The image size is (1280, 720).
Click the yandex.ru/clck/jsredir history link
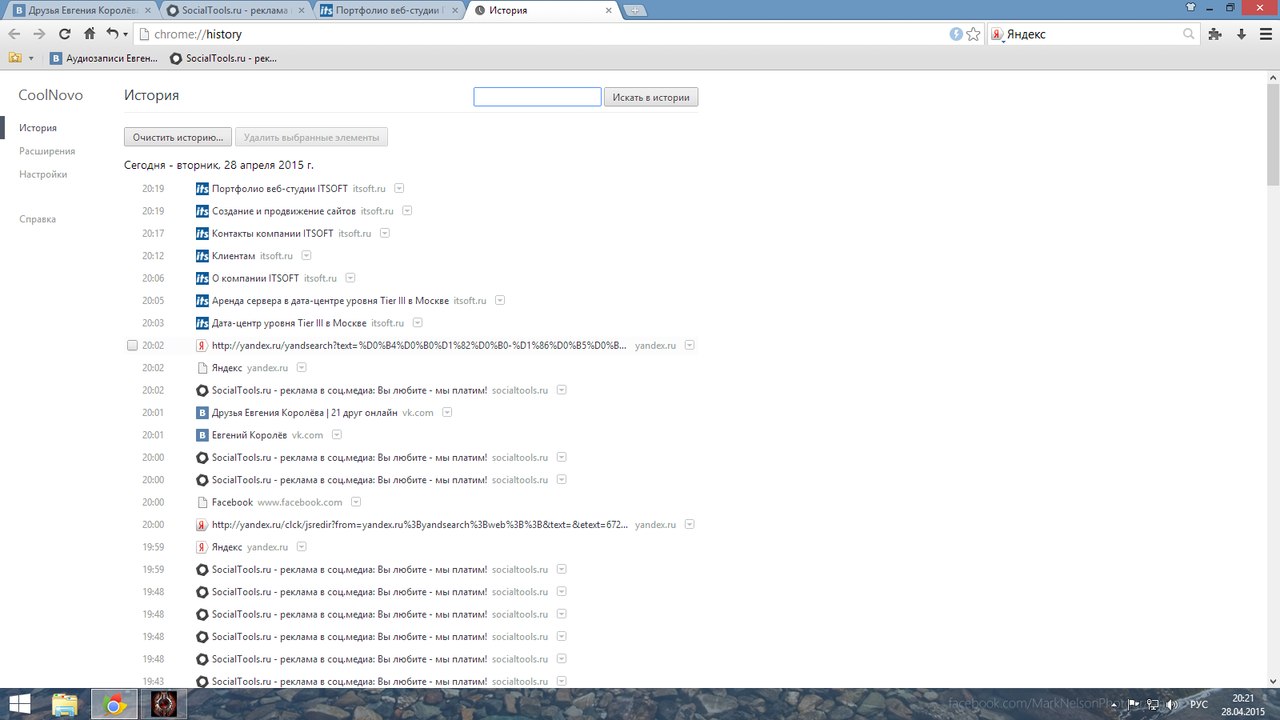tap(420, 524)
